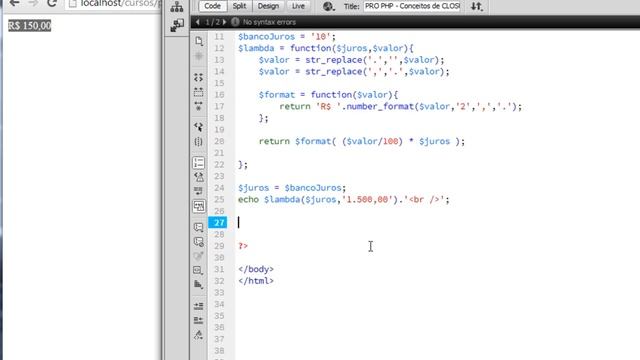The image size is (640, 360).
Task: Click the PHP closing tag '?>' on line 29
Action: (243, 246)
